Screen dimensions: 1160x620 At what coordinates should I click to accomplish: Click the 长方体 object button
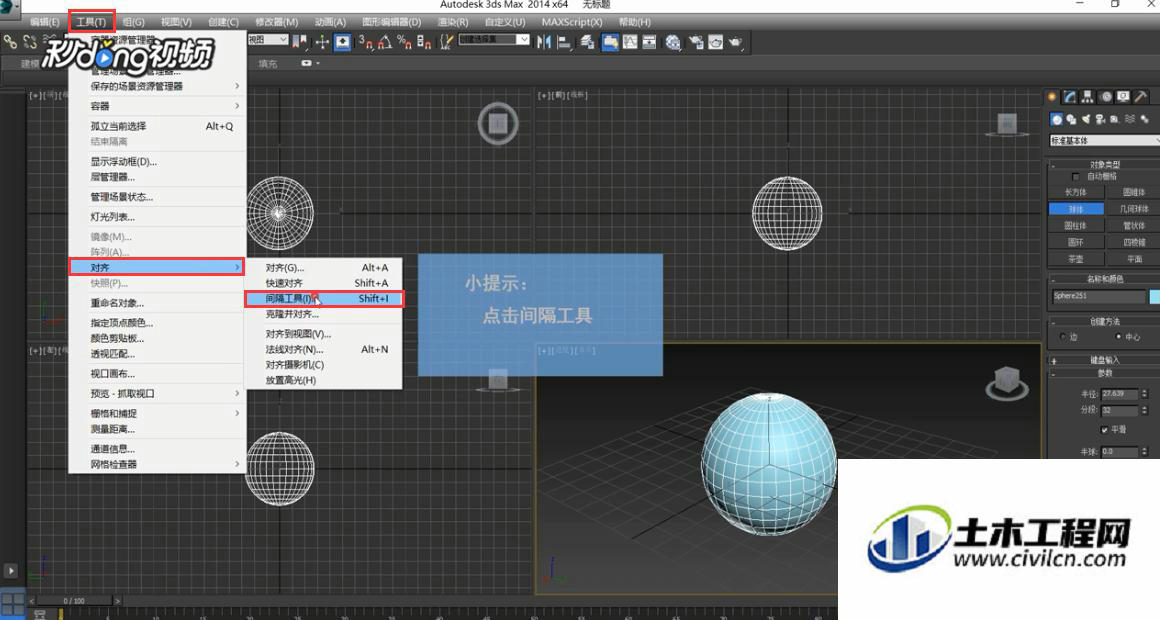[x=1076, y=192]
